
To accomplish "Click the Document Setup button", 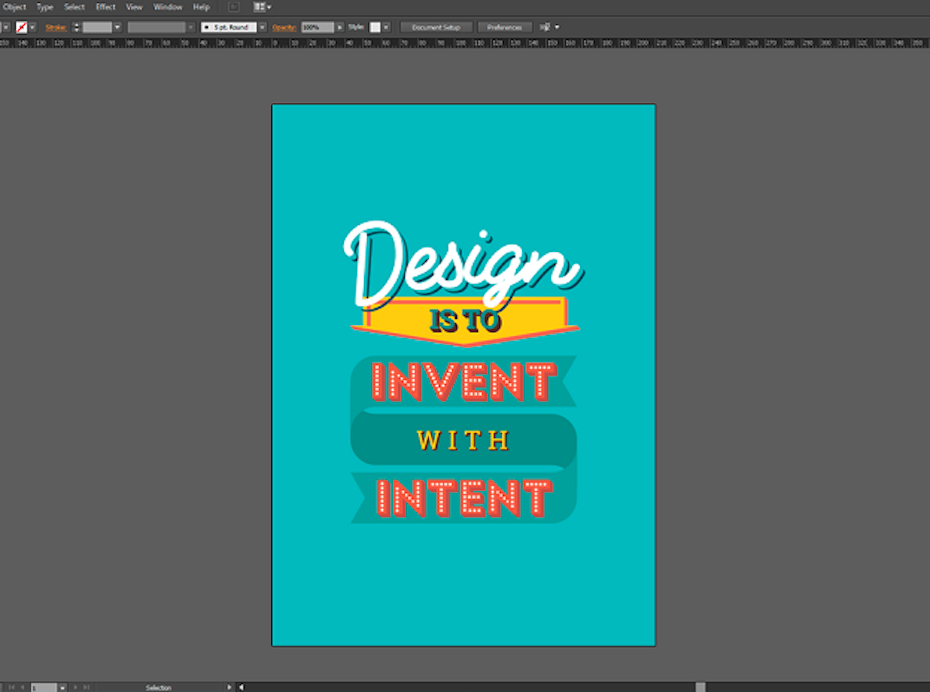I will point(436,27).
